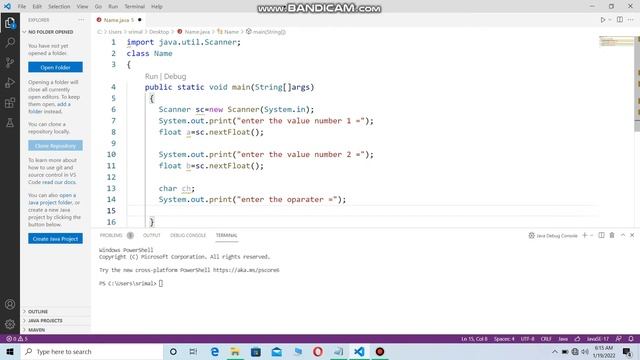Open the File menu
Viewport: 640px width, 360px height.
[22, 7]
